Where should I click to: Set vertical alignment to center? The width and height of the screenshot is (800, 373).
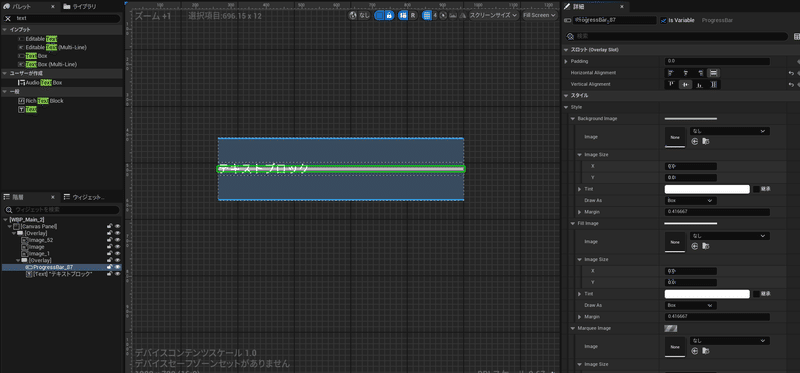[x=686, y=84]
